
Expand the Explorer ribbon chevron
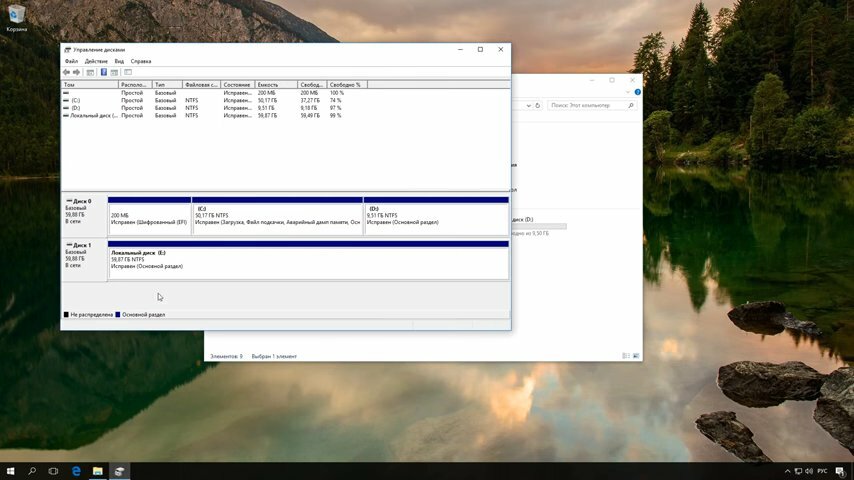tap(628, 92)
